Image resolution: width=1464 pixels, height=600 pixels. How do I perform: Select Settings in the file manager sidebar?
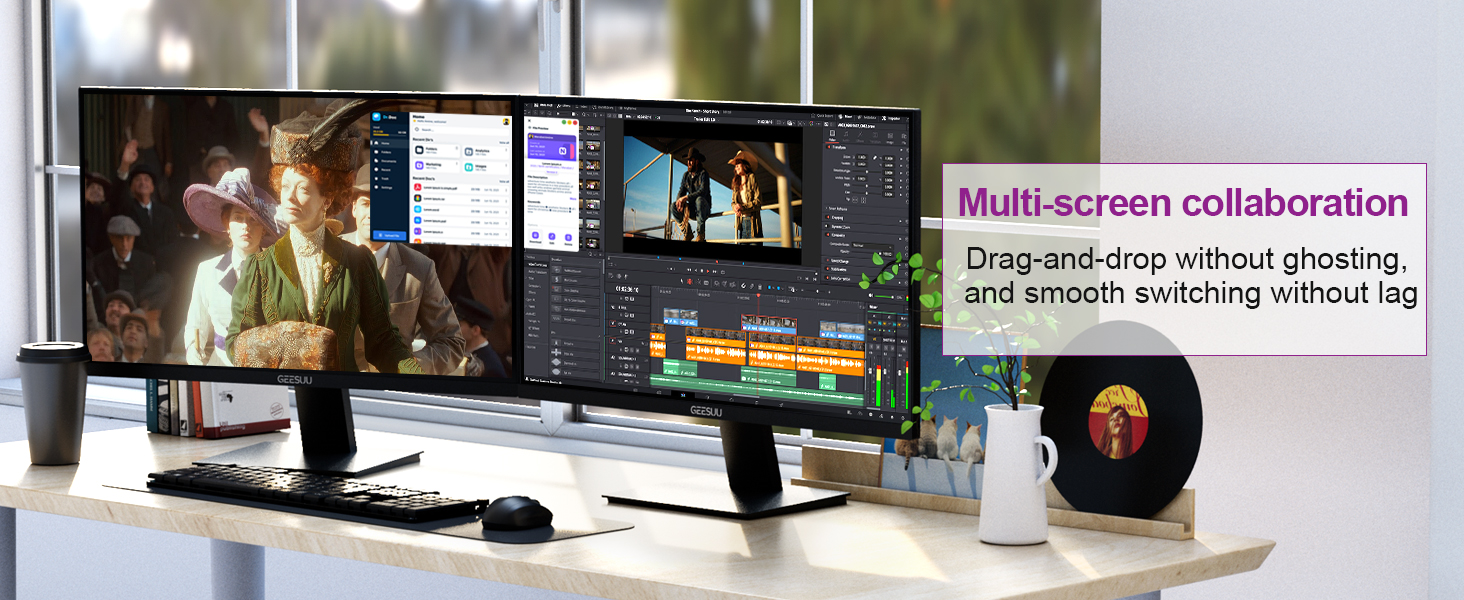tap(375, 187)
